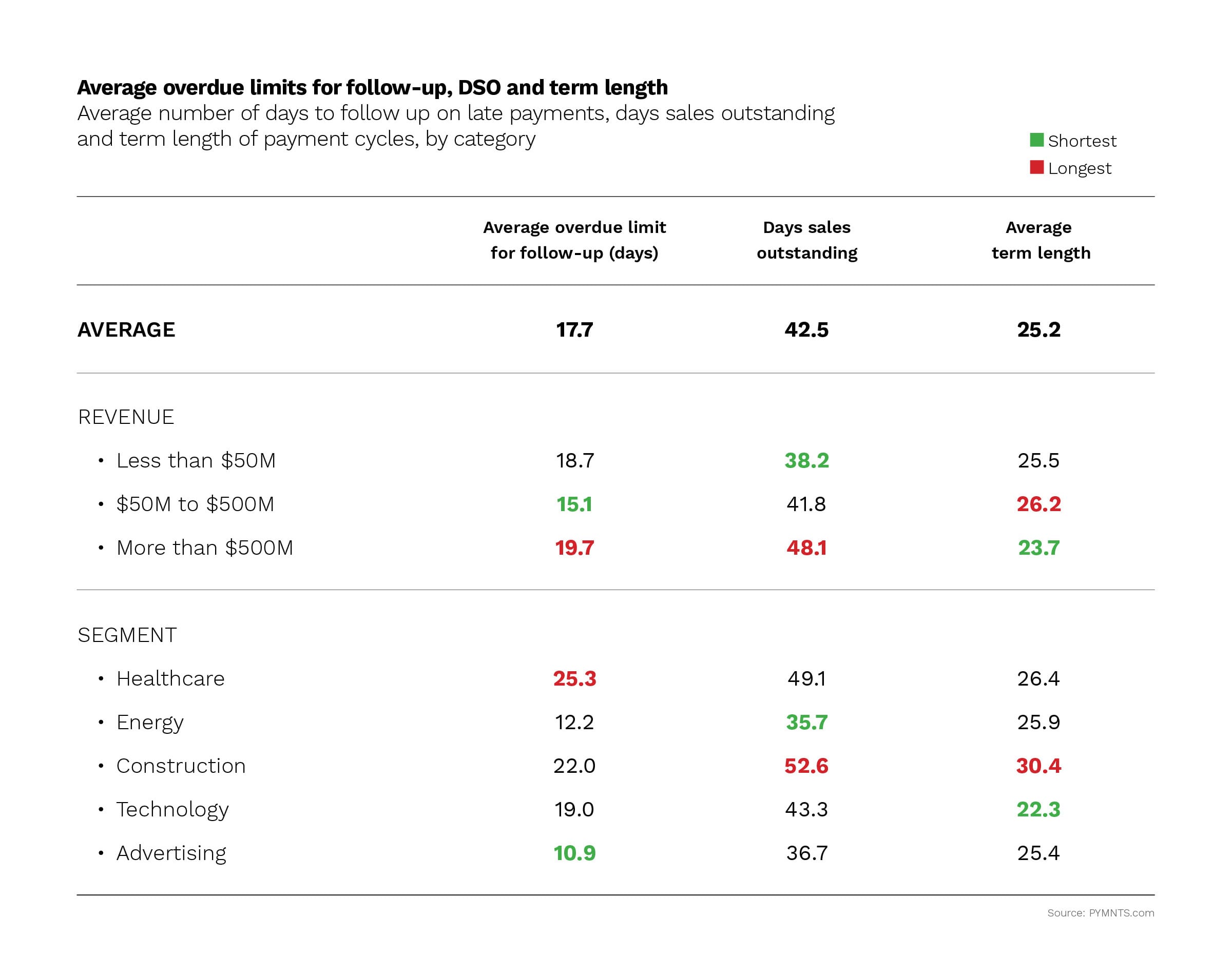Click the red 52.6 Construction DSO value
The height and width of the screenshot is (975, 1232).
click(x=806, y=766)
